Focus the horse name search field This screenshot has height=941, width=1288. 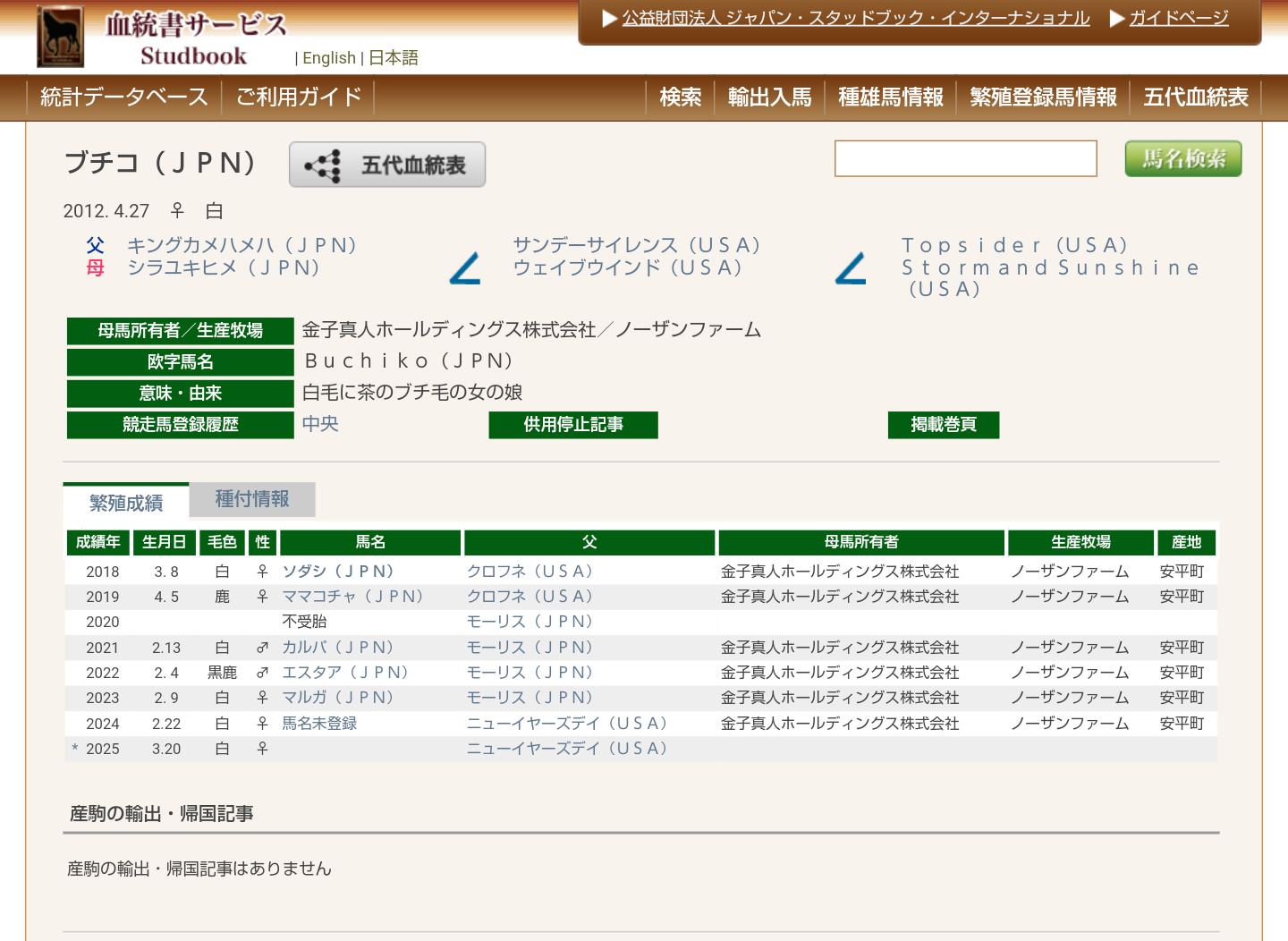click(965, 159)
